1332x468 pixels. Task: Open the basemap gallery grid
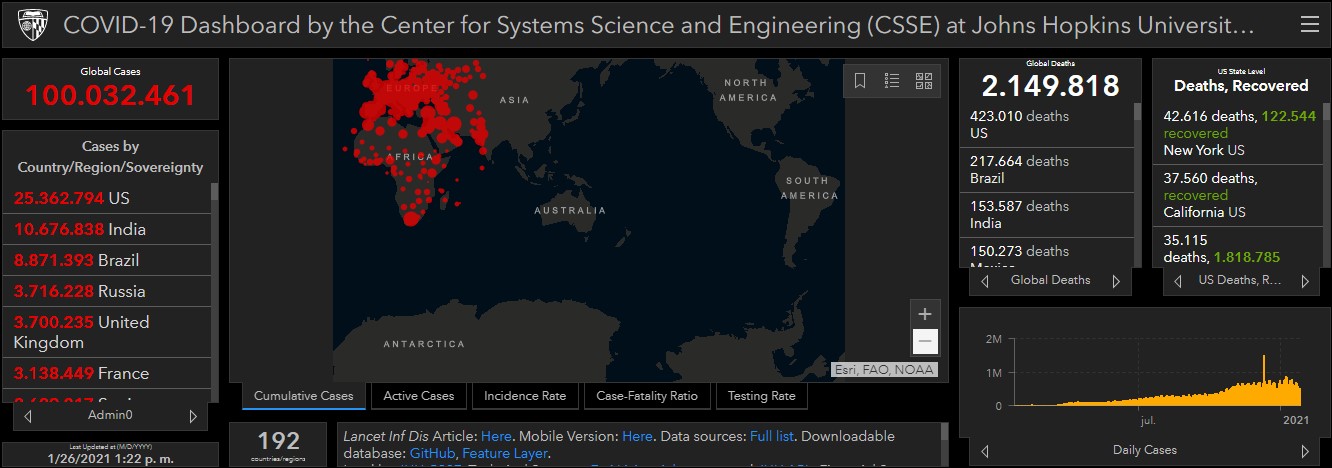[924, 81]
